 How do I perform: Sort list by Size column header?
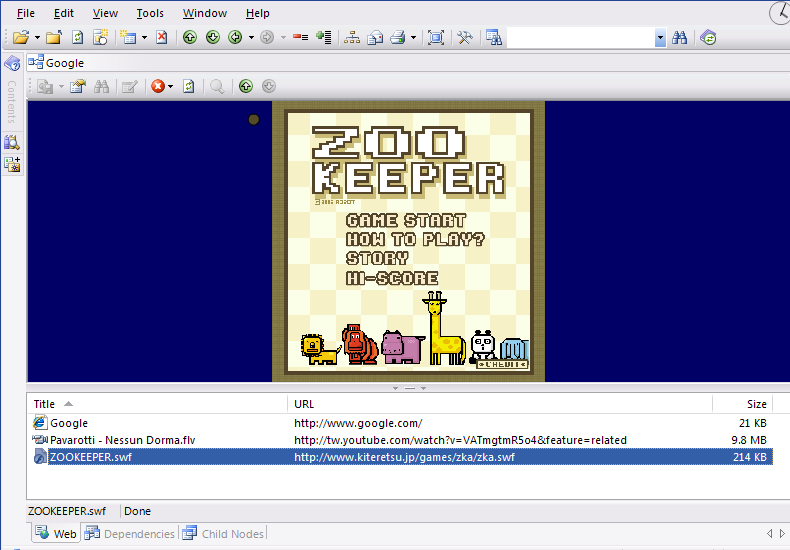[x=743, y=404]
